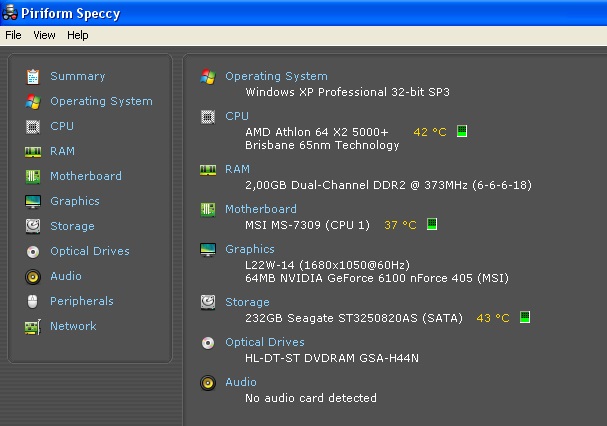
Task: Click the Graphics heading link in summary
Action: (x=250, y=249)
